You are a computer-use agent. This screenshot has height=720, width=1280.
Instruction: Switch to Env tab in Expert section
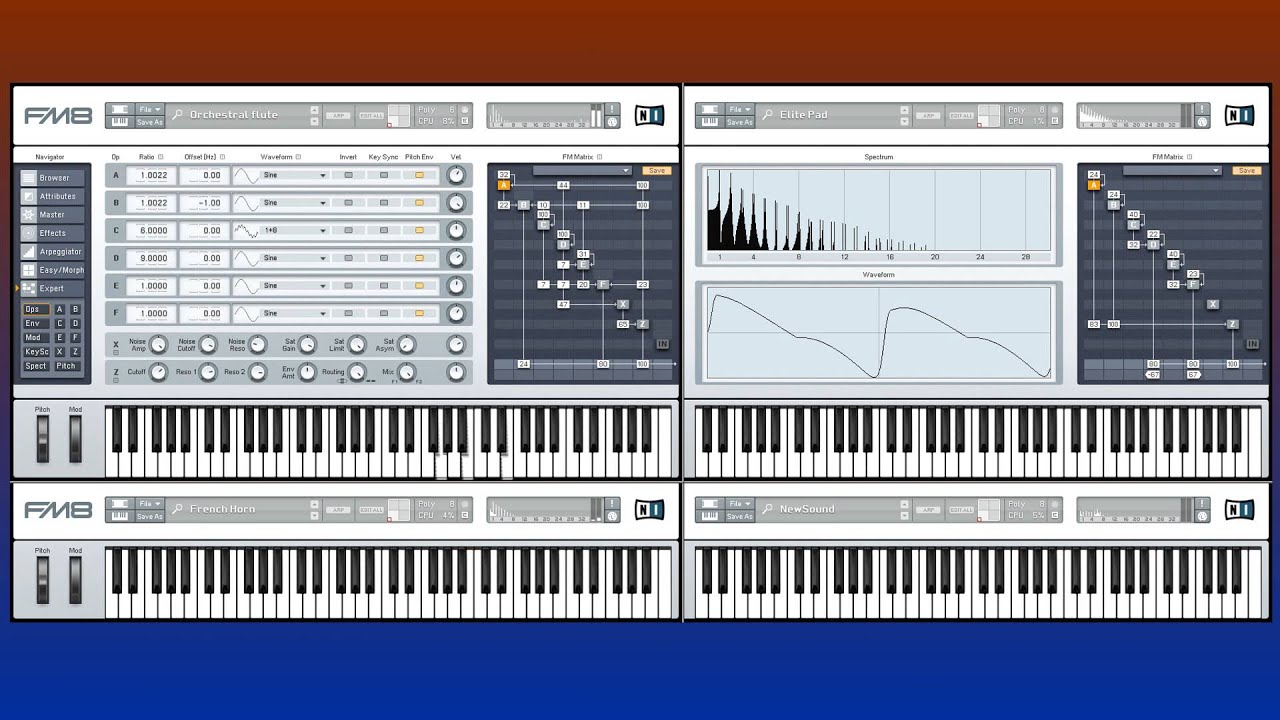tap(35, 324)
